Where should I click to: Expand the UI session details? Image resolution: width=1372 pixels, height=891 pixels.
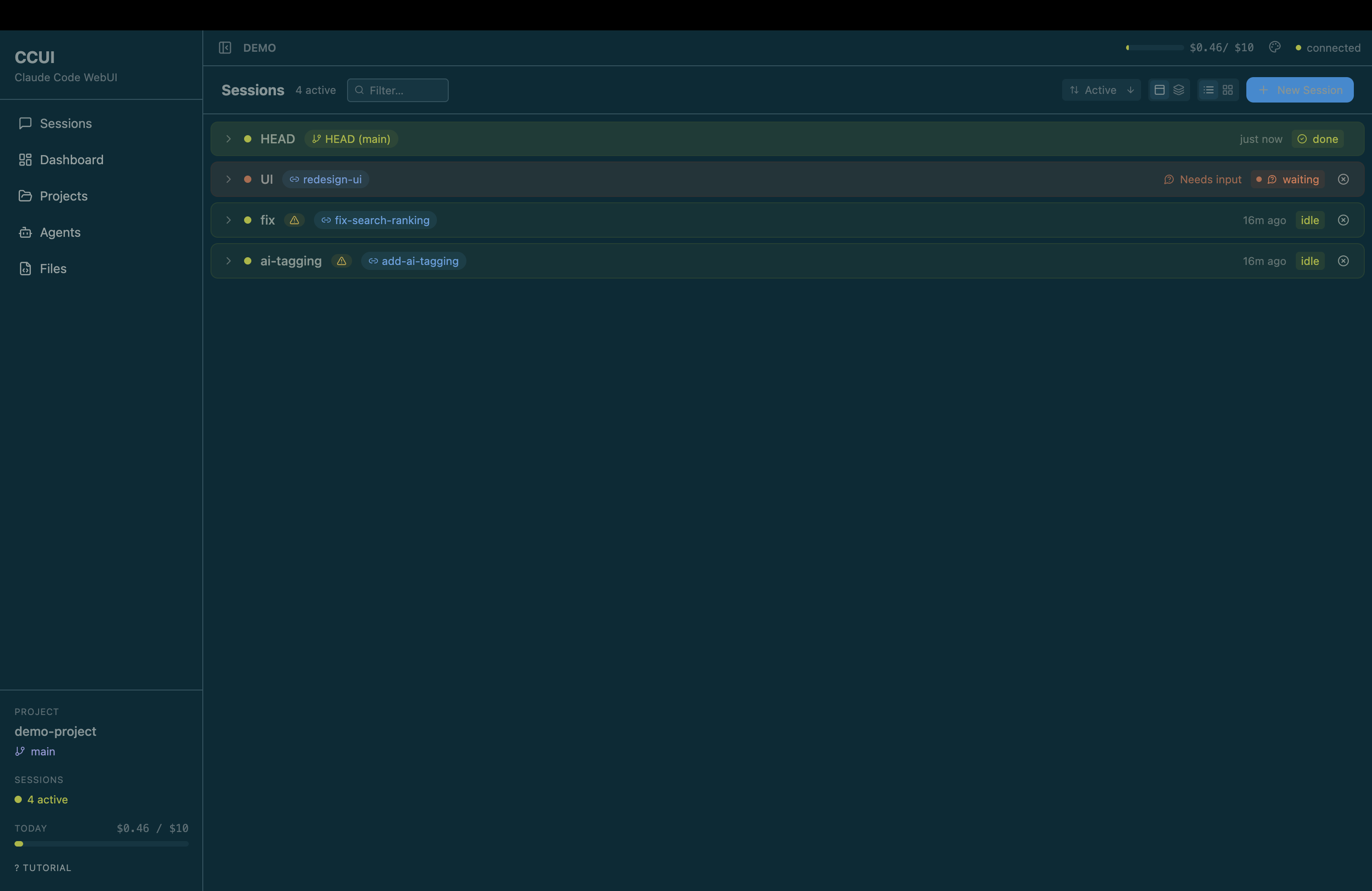pos(228,179)
